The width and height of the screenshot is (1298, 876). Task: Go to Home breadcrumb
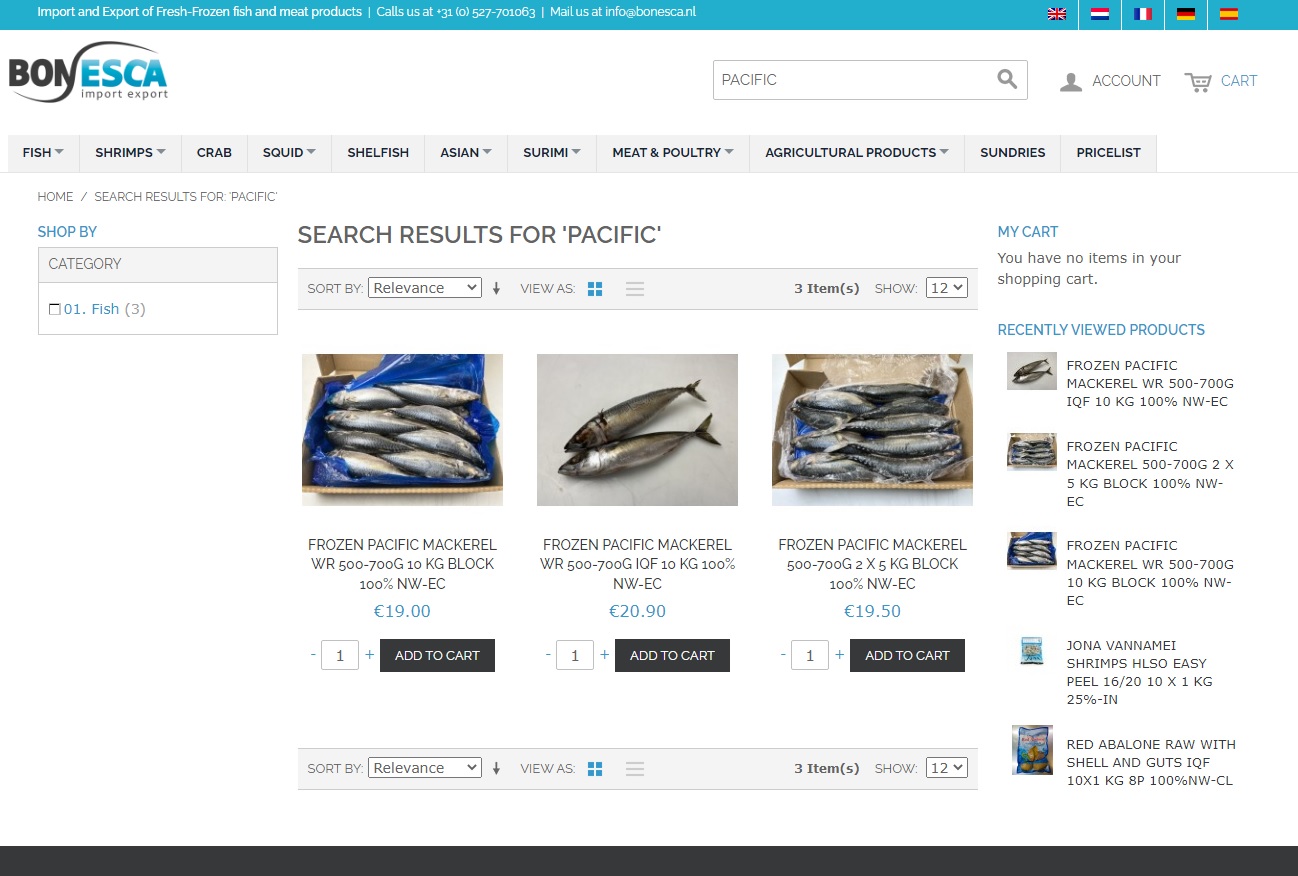click(x=55, y=197)
